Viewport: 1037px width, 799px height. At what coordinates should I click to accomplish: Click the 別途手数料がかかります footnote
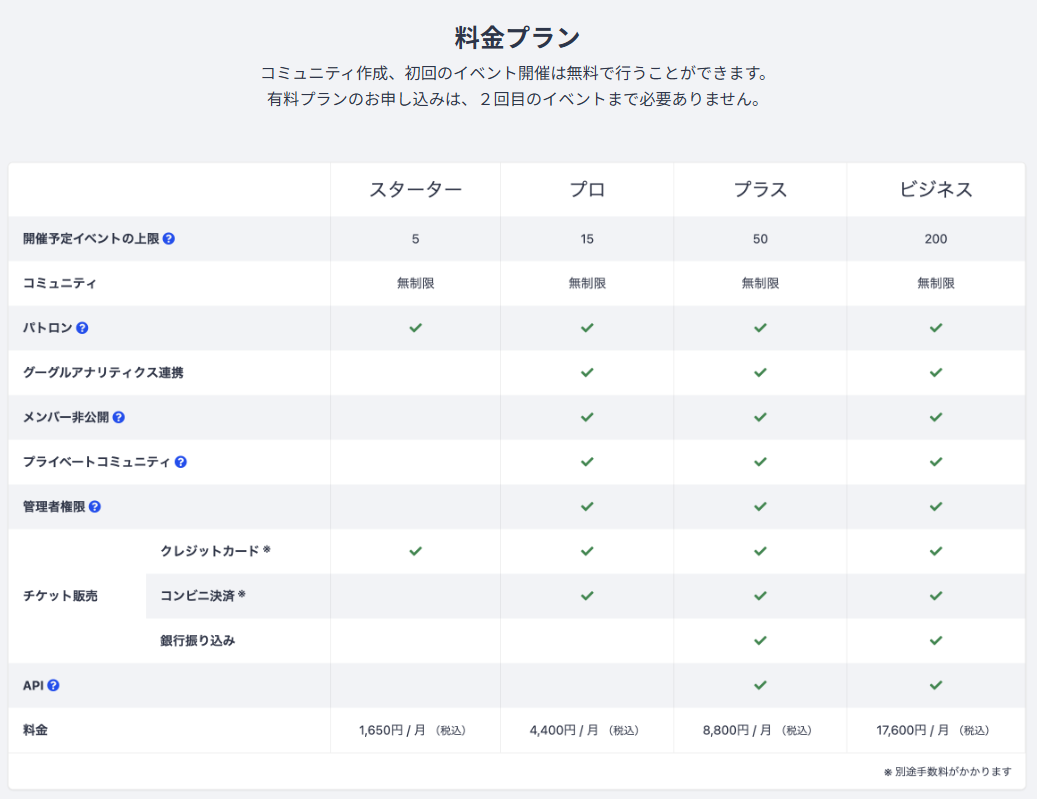[948, 772]
